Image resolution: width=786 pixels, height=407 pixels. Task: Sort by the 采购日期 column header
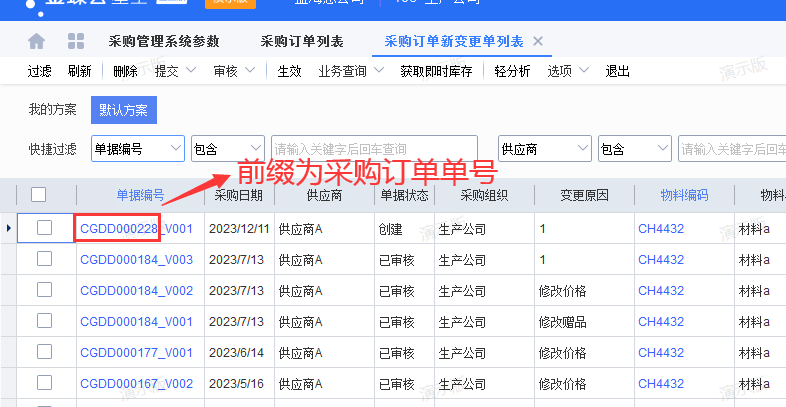(239, 195)
